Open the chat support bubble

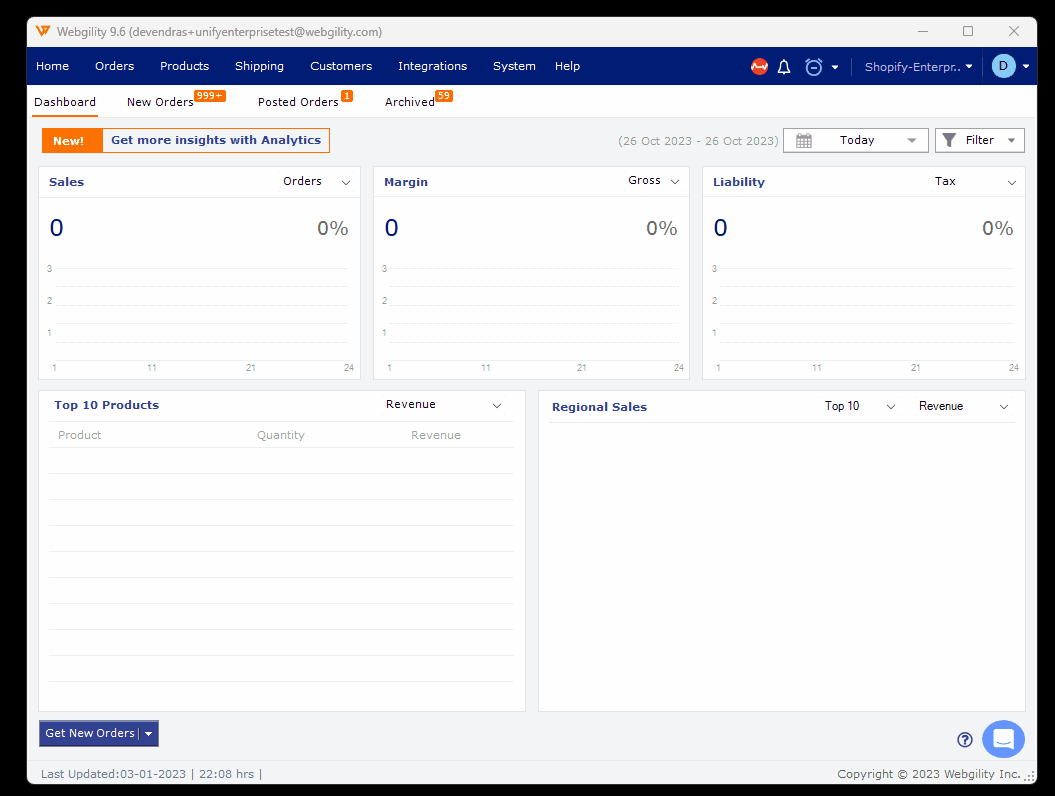[x=1003, y=739]
